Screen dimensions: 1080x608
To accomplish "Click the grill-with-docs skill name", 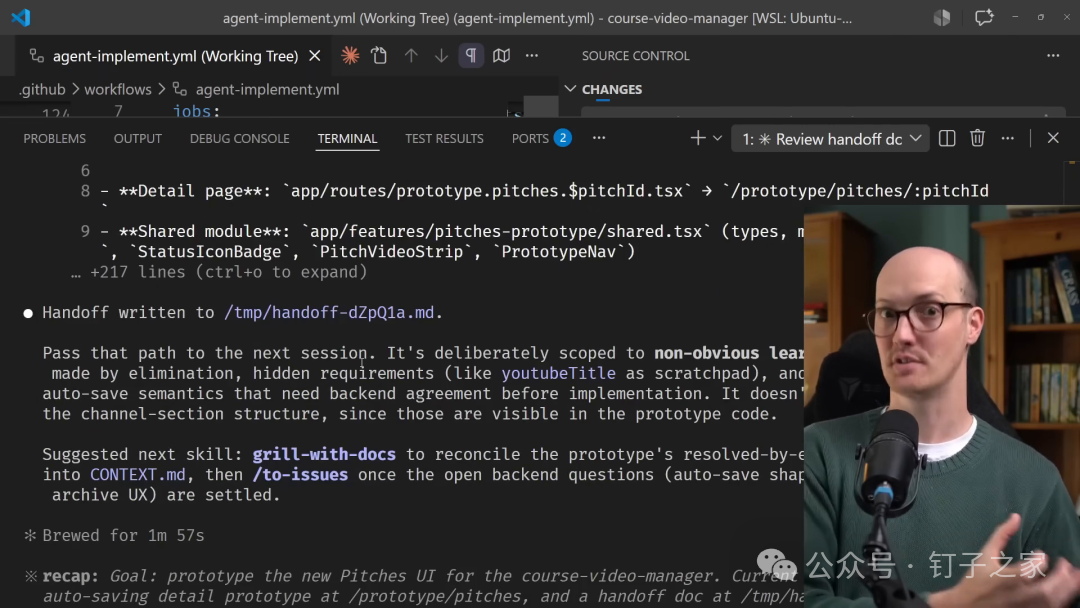I will pos(324,454).
